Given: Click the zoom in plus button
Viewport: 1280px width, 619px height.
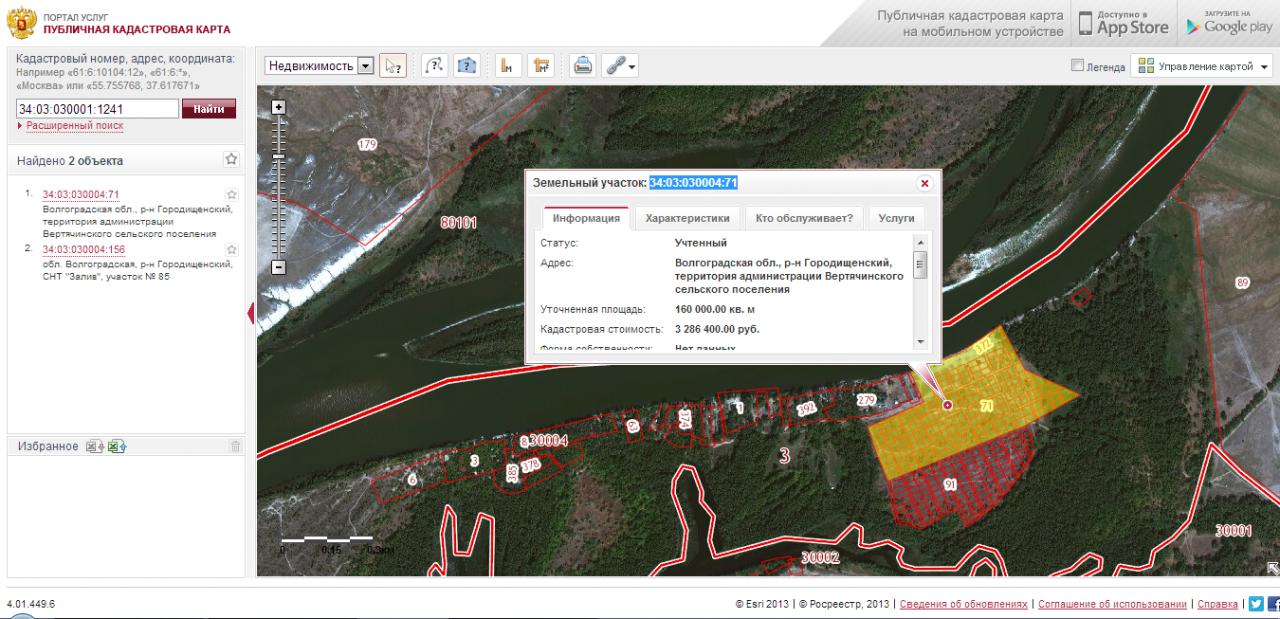Looking at the screenshot, I should pyautogui.click(x=279, y=106).
